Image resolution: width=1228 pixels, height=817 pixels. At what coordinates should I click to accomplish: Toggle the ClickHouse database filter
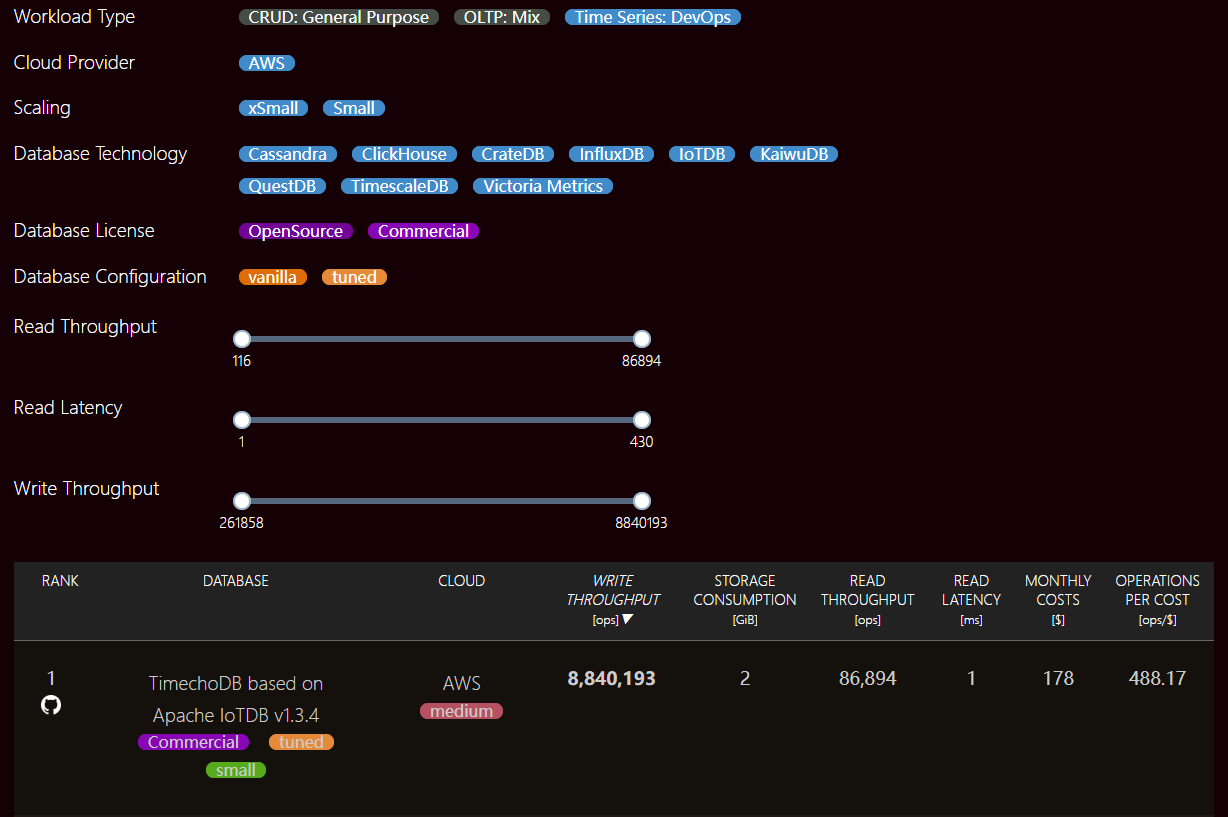pyautogui.click(x=404, y=154)
